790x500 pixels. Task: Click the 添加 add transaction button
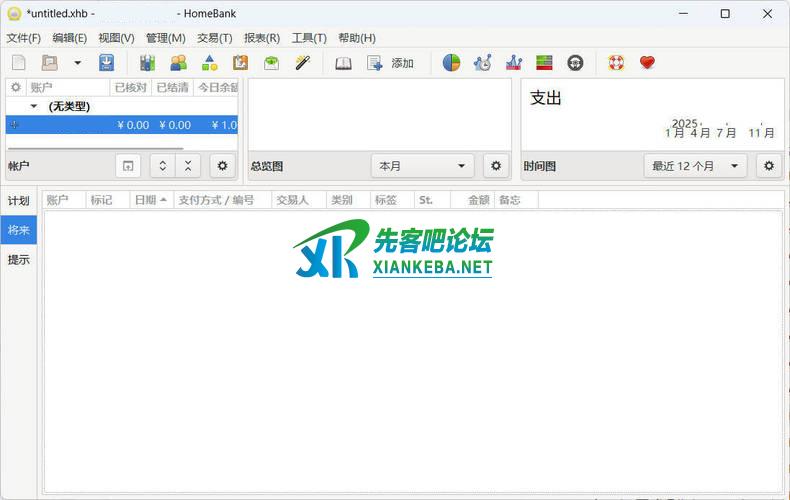pyautogui.click(x=391, y=63)
